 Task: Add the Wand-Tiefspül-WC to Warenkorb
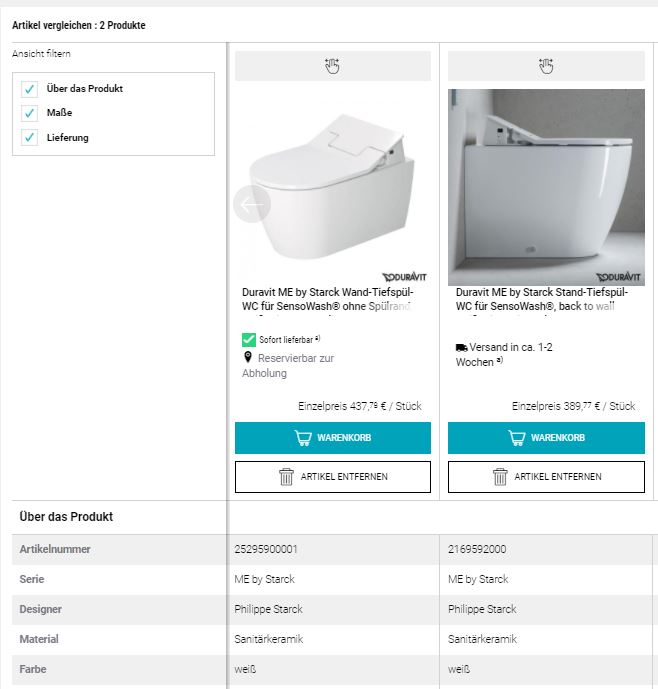click(x=333, y=438)
